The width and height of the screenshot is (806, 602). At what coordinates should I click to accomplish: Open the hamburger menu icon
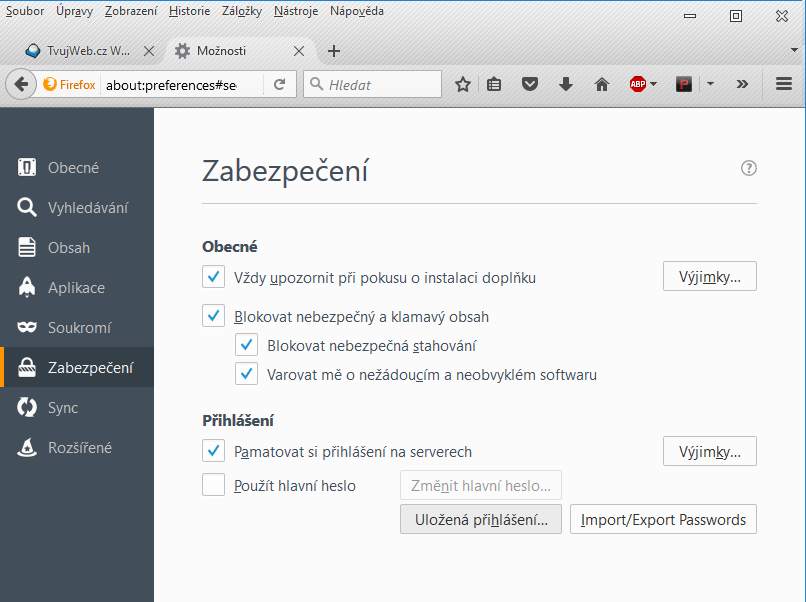tap(784, 85)
